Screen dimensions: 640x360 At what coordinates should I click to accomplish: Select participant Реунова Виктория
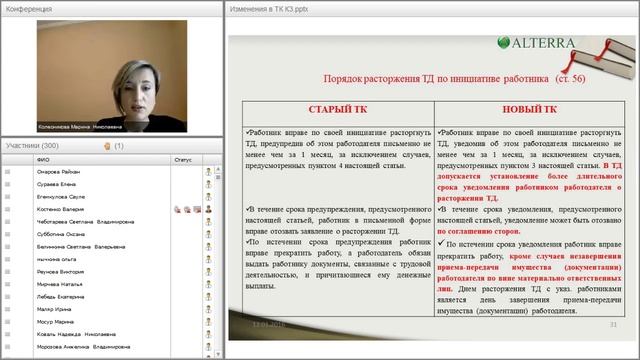click(60, 272)
